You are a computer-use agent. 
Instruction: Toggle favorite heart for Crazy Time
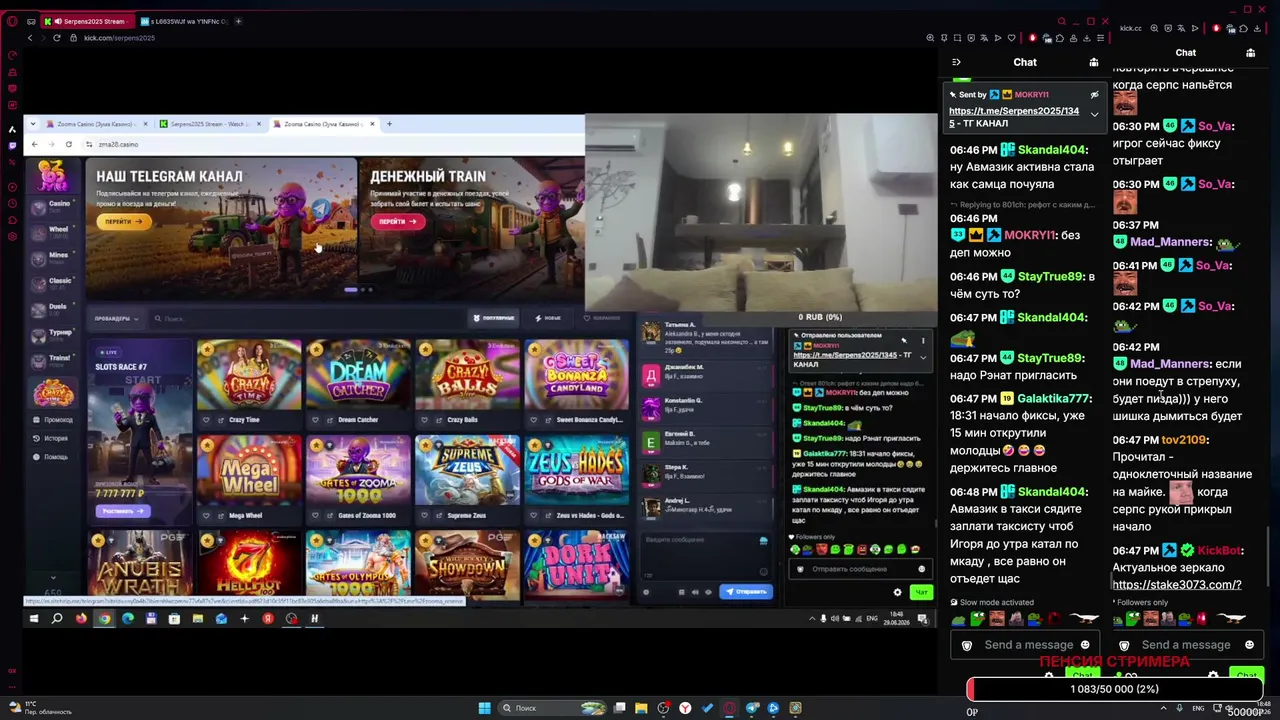[x=206, y=420]
